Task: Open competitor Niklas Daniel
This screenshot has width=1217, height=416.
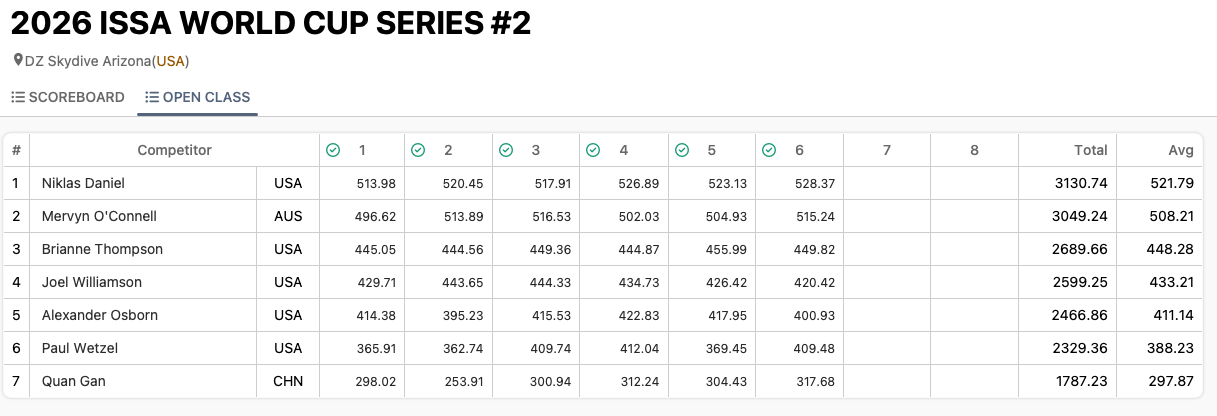Action: click(x=83, y=183)
